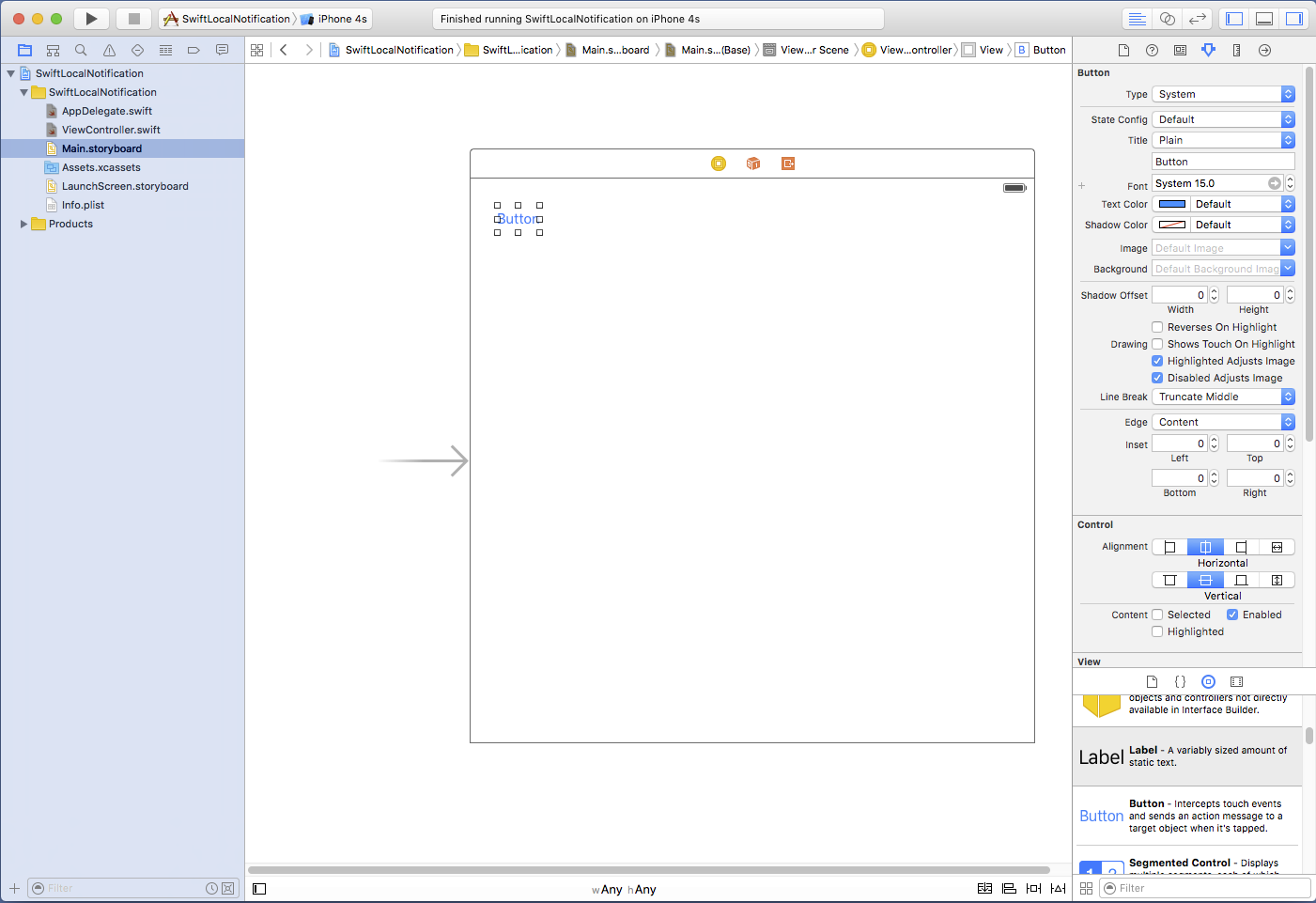Click the Run (play) button
1316x903 pixels.
click(x=91, y=19)
